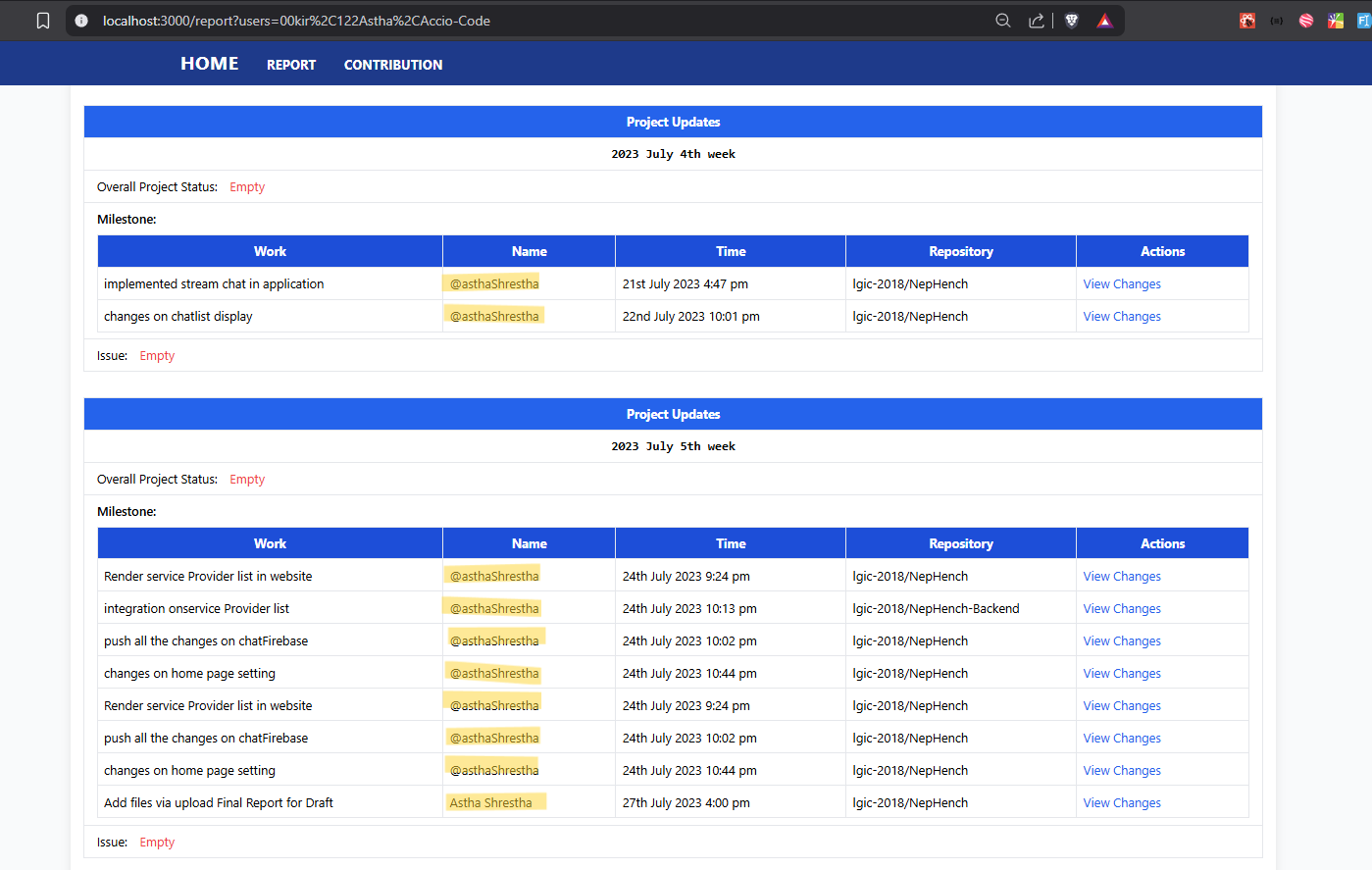Click the multicolored square extension icon
The width and height of the screenshot is (1372, 870).
pyautogui.click(x=1336, y=21)
